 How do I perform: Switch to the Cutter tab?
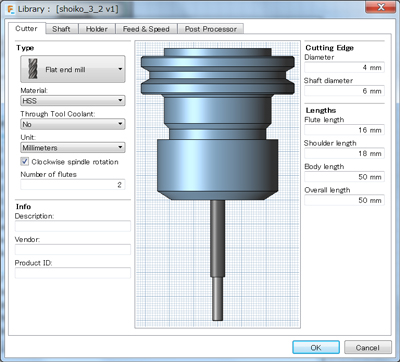click(x=26, y=29)
